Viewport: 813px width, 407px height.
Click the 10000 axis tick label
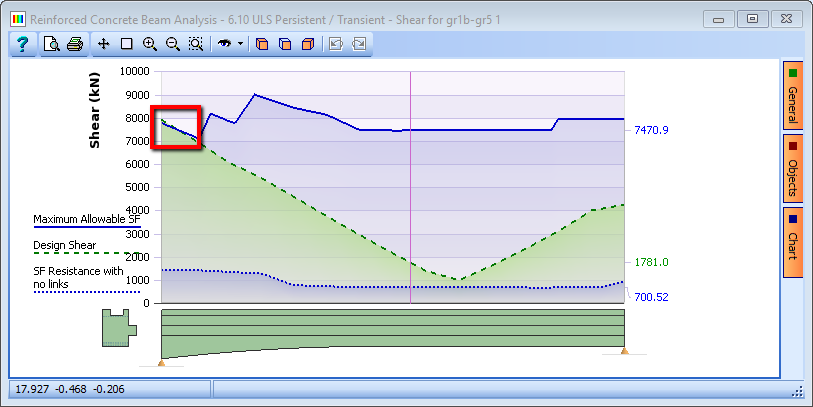pos(134,71)
